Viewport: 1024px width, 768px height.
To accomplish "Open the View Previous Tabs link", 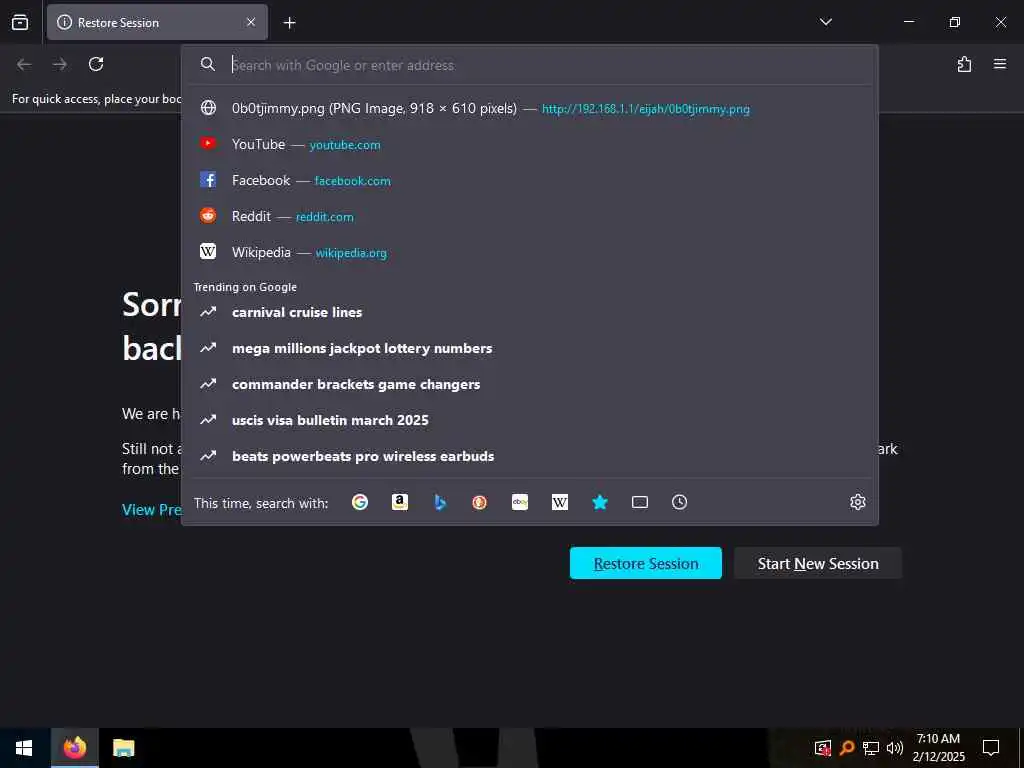I will pyautogui.click(x=152, y=509).
